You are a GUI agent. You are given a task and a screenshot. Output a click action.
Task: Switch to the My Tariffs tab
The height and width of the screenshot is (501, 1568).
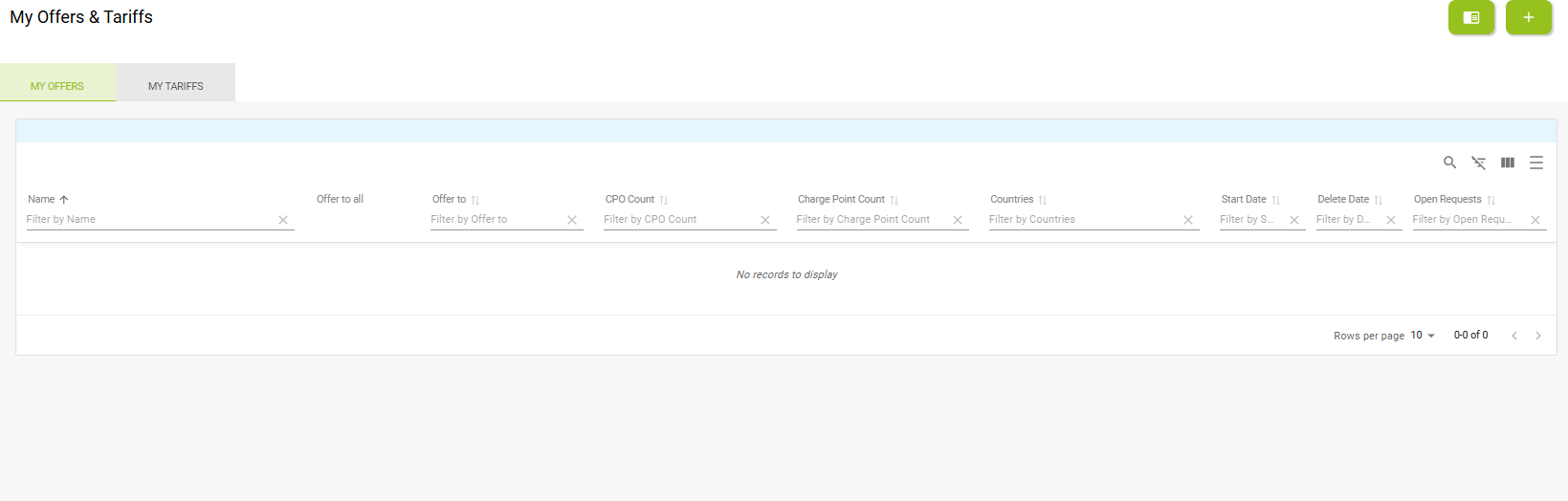tap(175, 85)
